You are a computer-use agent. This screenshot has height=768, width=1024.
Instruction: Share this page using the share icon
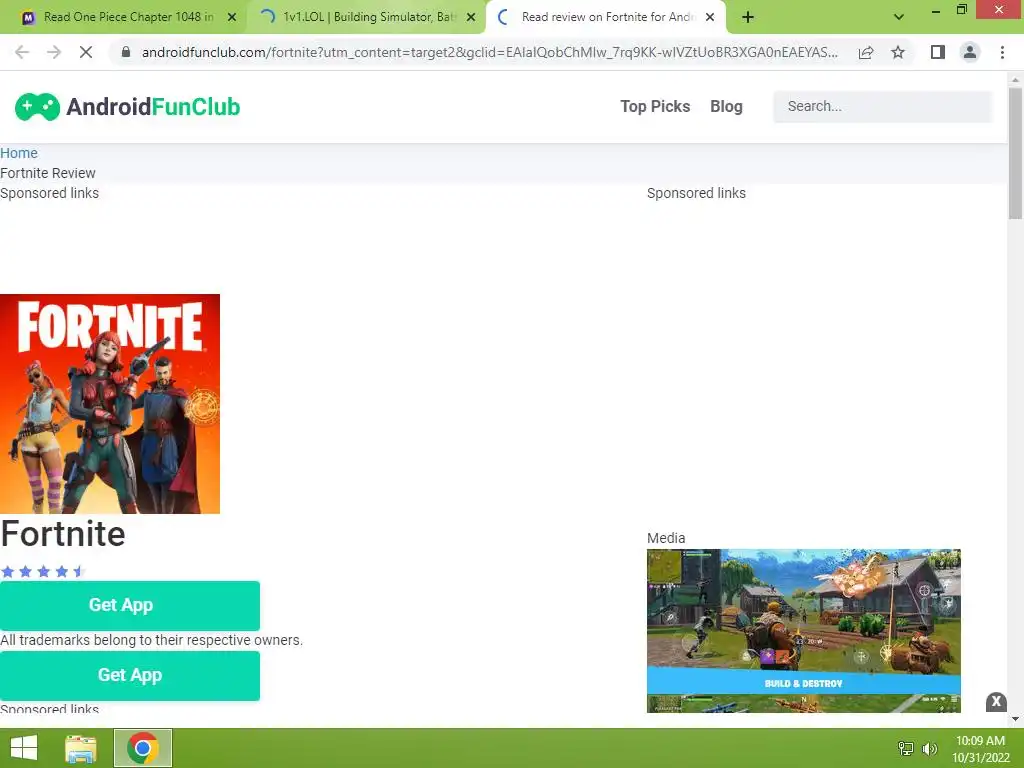pyautogui.click(x=866, y=52)
